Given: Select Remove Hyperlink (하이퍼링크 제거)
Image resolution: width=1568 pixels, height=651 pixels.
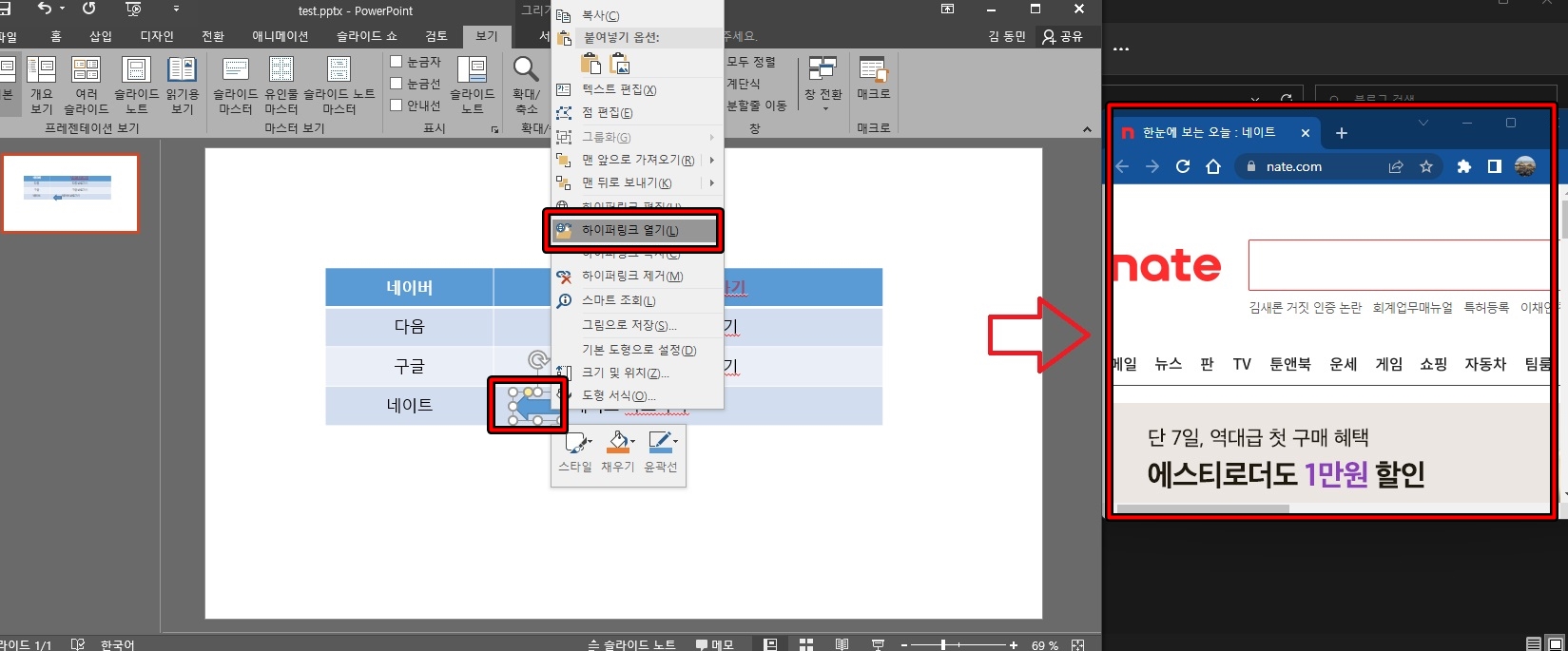Looking at the screenshot, I should [634, 276].
